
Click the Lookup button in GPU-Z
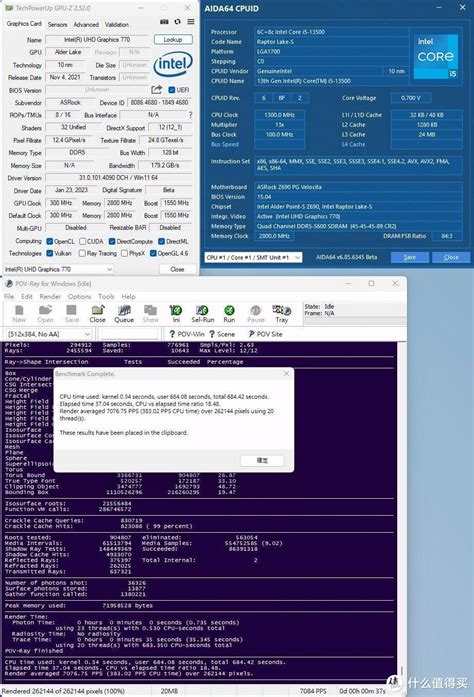point(173,40)
